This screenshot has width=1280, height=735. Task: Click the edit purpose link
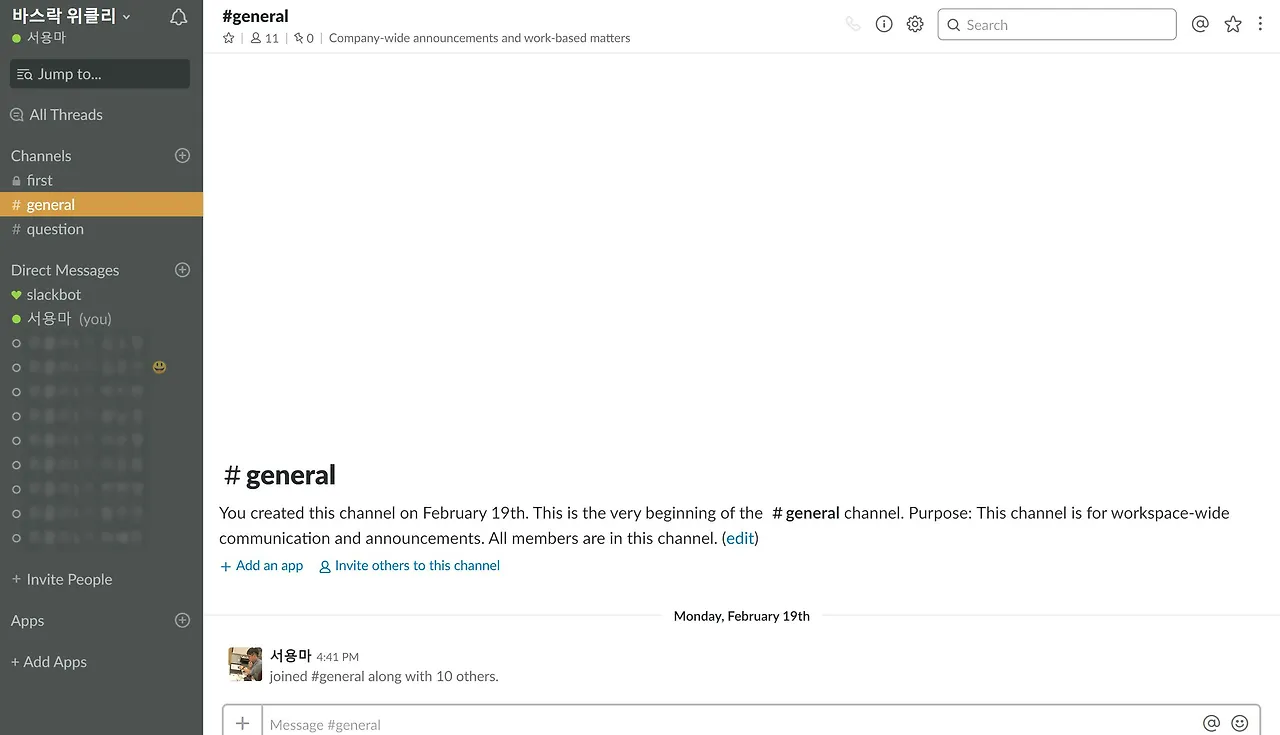pyautogui.click(x=740, y=538)
